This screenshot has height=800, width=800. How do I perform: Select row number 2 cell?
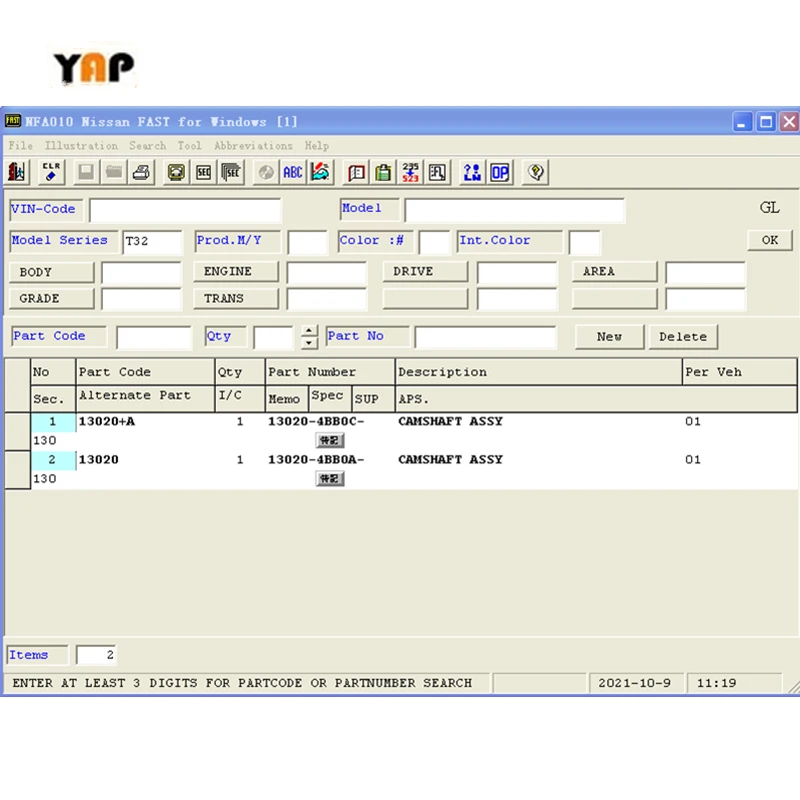53,460
